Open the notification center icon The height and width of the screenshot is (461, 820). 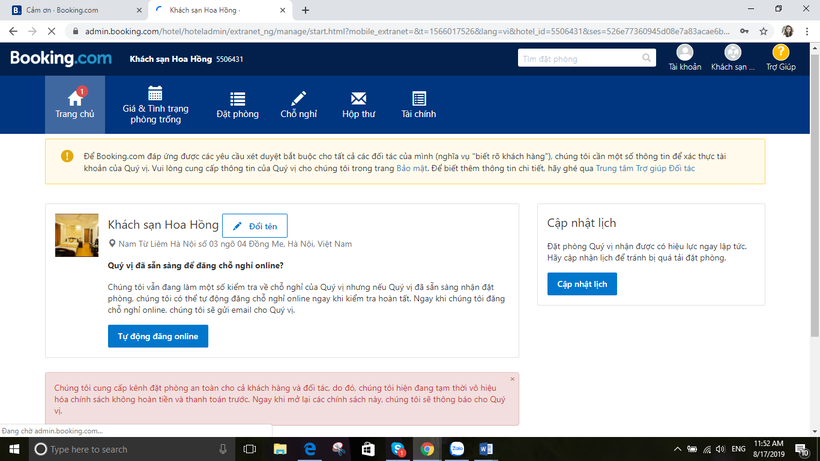click(803, 449)
